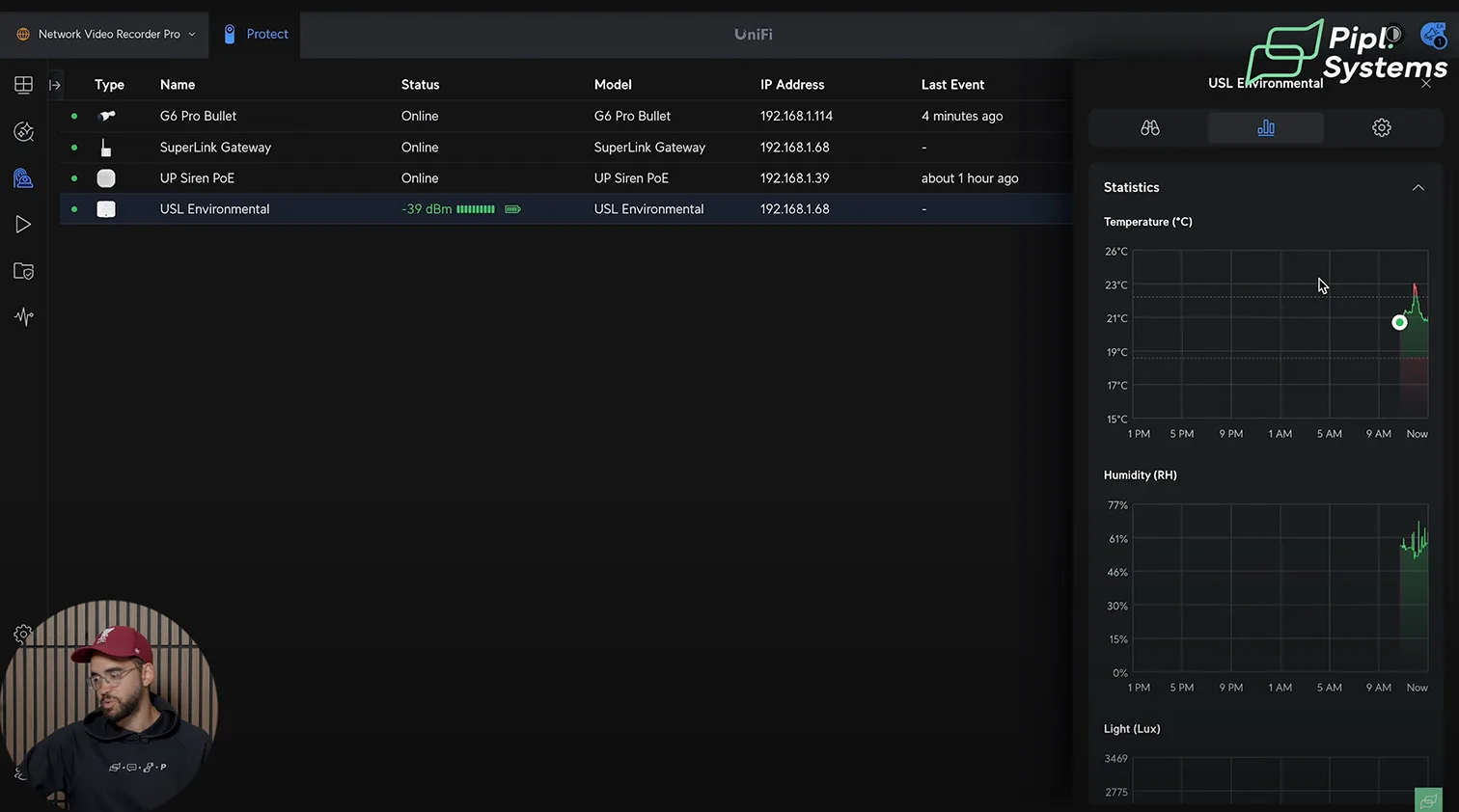Click the Protect camera icon in header
Viewport: 1459px width, 812px height.
[x=230, y=34]
